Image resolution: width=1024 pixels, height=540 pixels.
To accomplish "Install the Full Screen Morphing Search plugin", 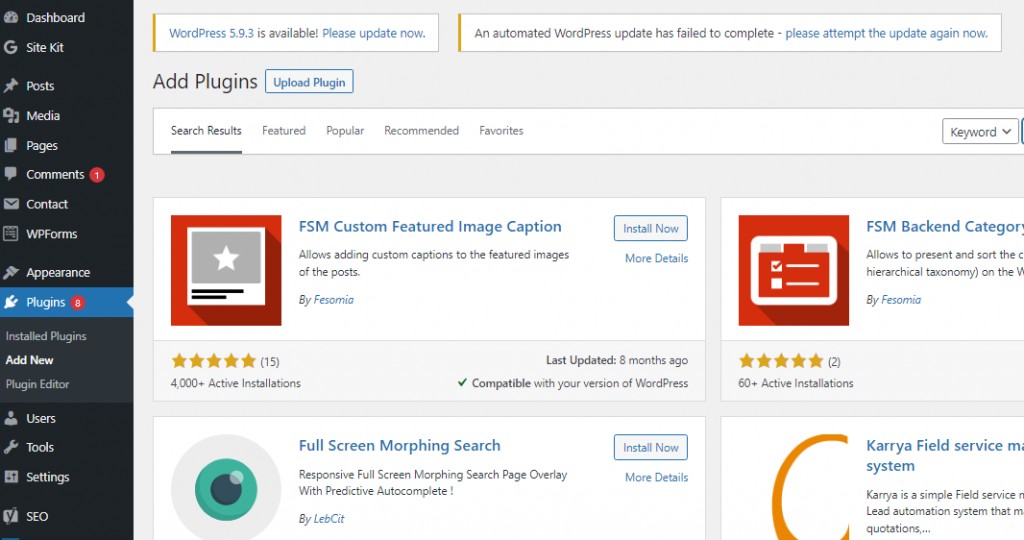I will pos(650,447).
